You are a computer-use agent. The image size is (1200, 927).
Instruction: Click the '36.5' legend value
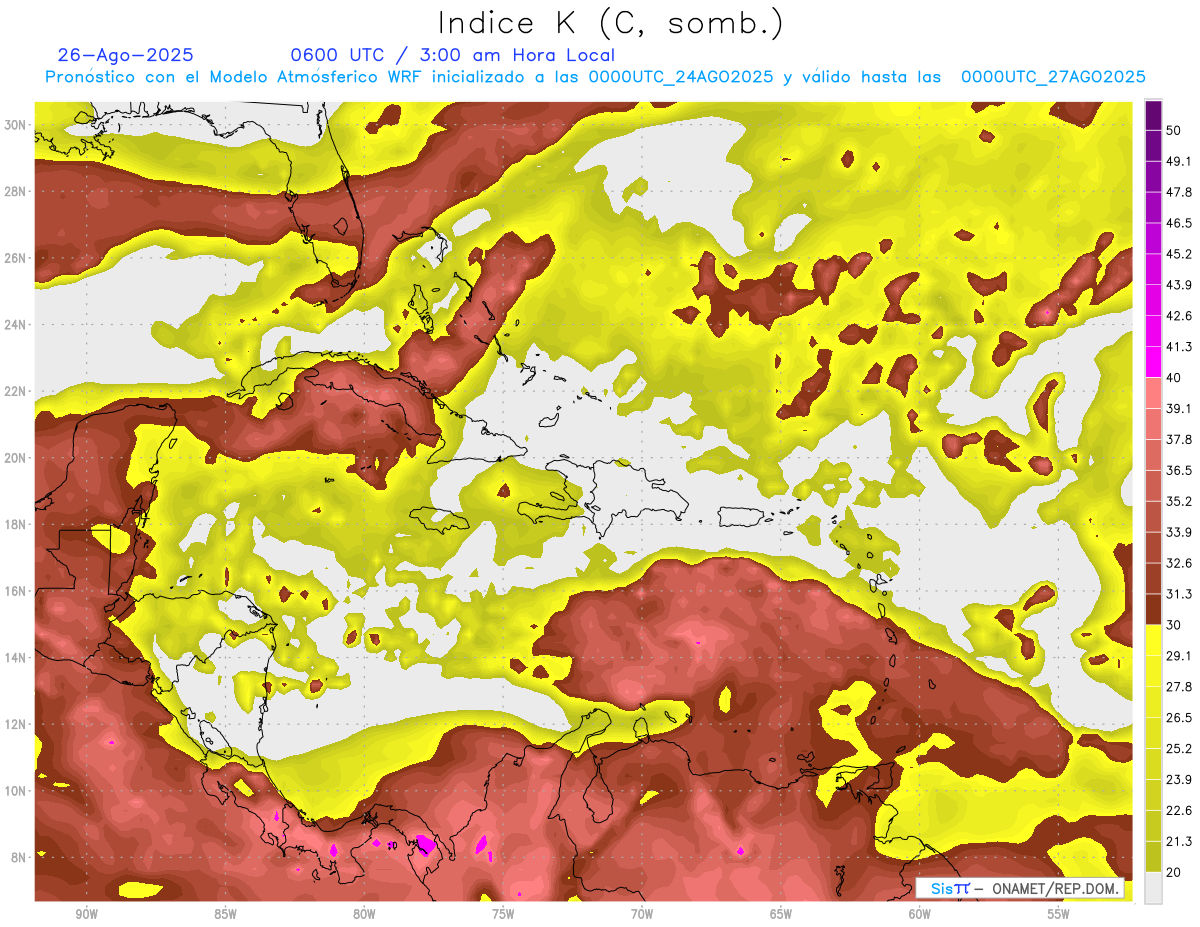pyautogui.click(x=1179, y=470)
